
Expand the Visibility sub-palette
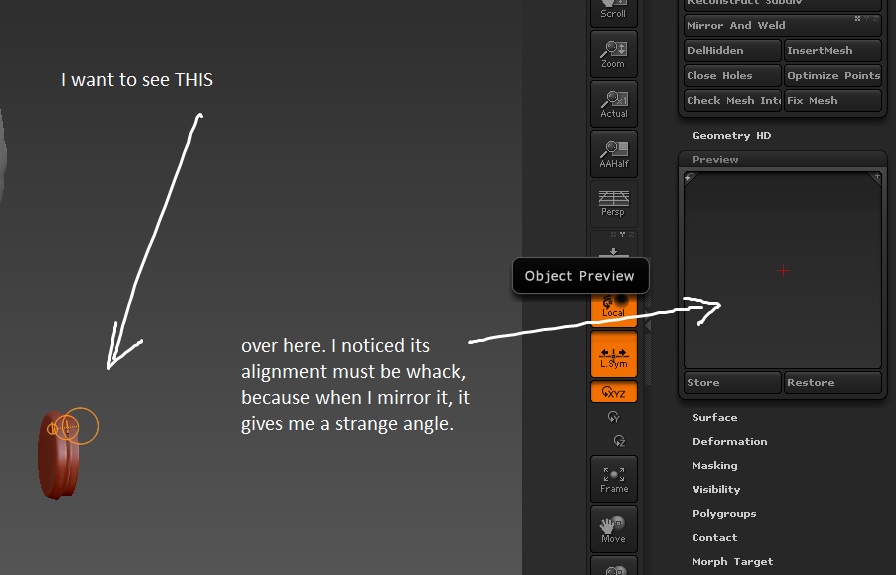(716, 489)
